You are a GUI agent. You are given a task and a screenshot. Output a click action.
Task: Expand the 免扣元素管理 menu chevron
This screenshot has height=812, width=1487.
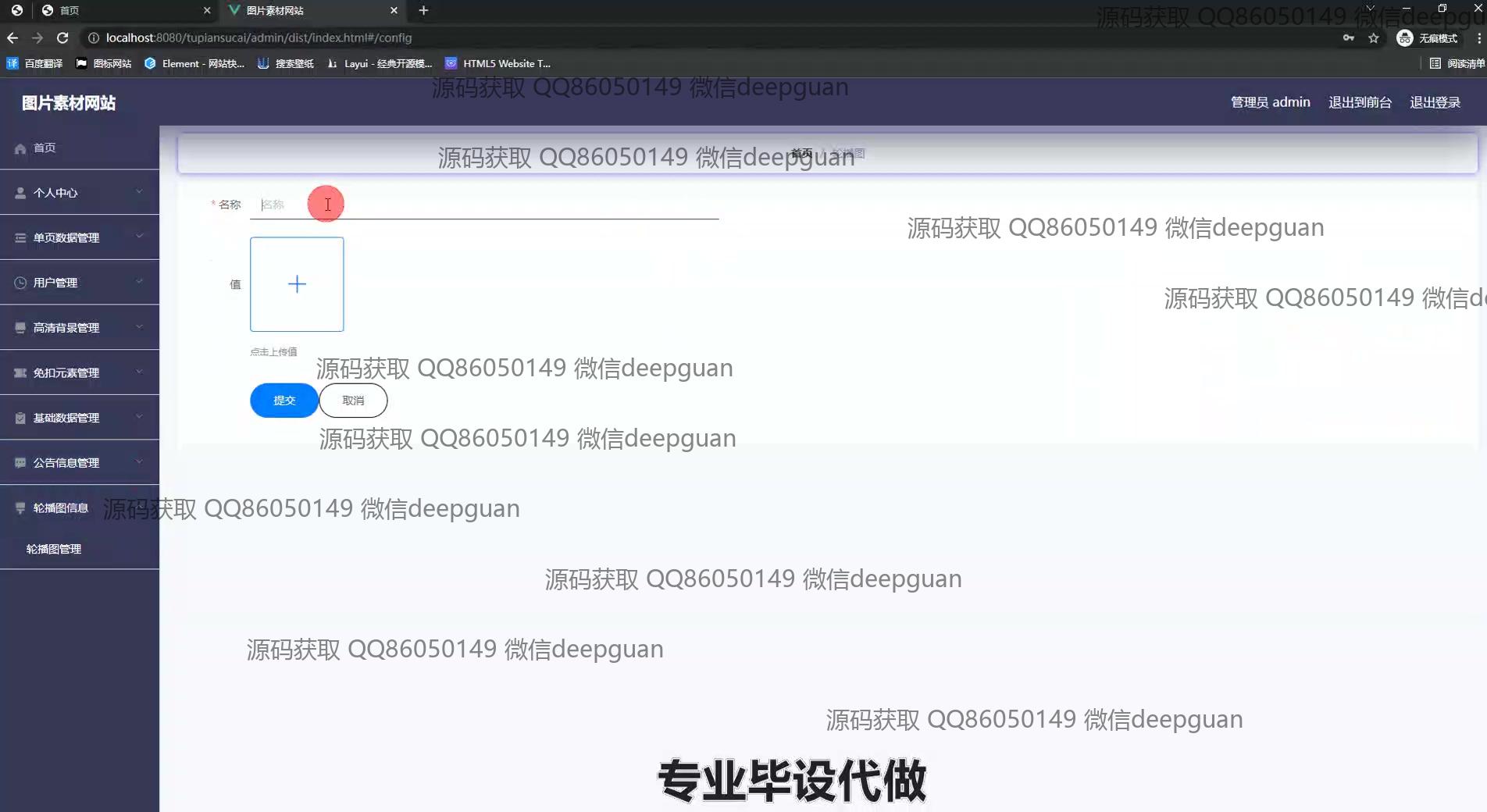139,372
